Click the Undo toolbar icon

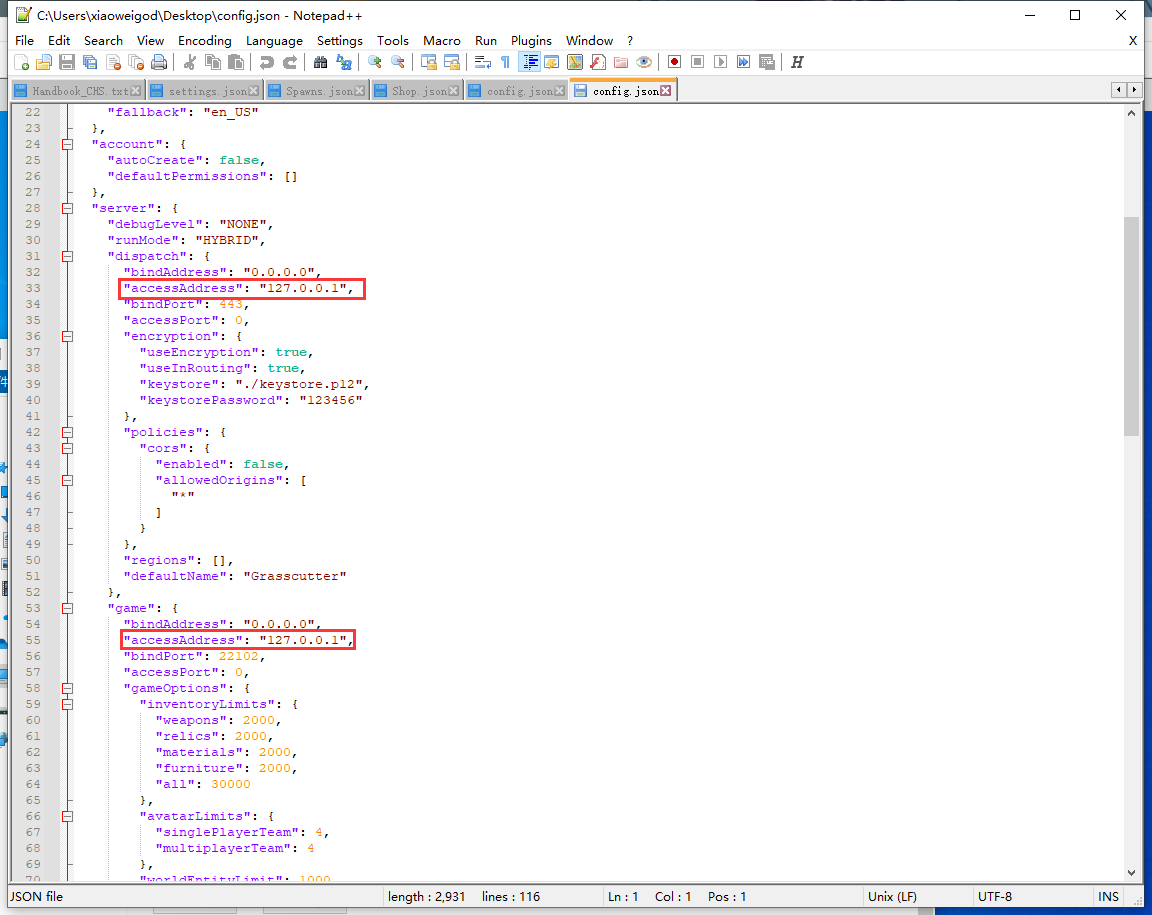266,62
